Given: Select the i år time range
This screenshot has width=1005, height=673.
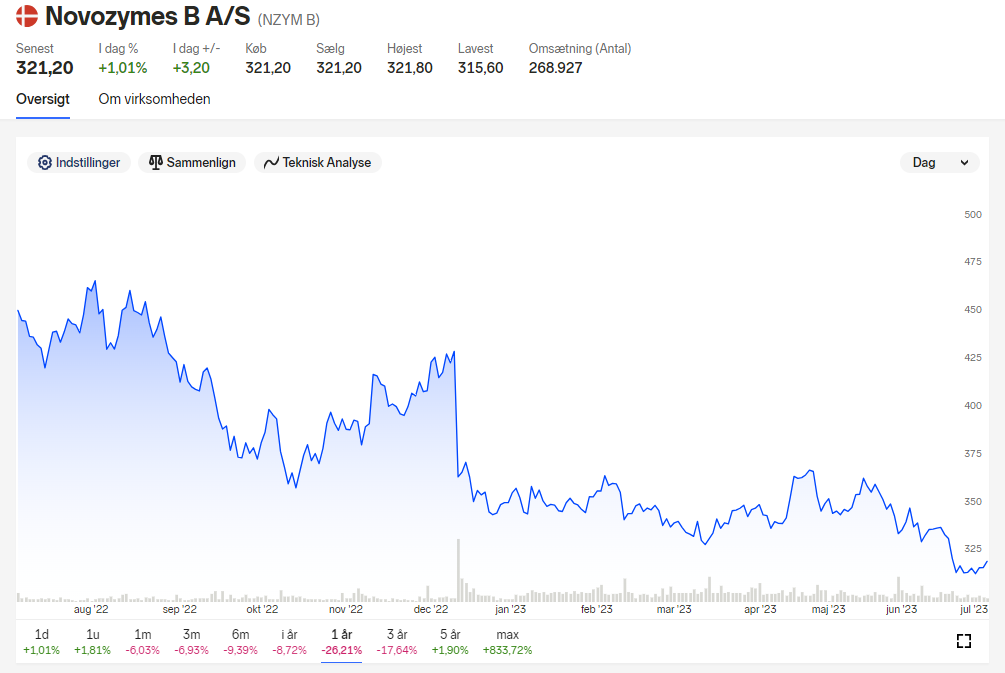Looking at the screenshot, I should point(290,642).
